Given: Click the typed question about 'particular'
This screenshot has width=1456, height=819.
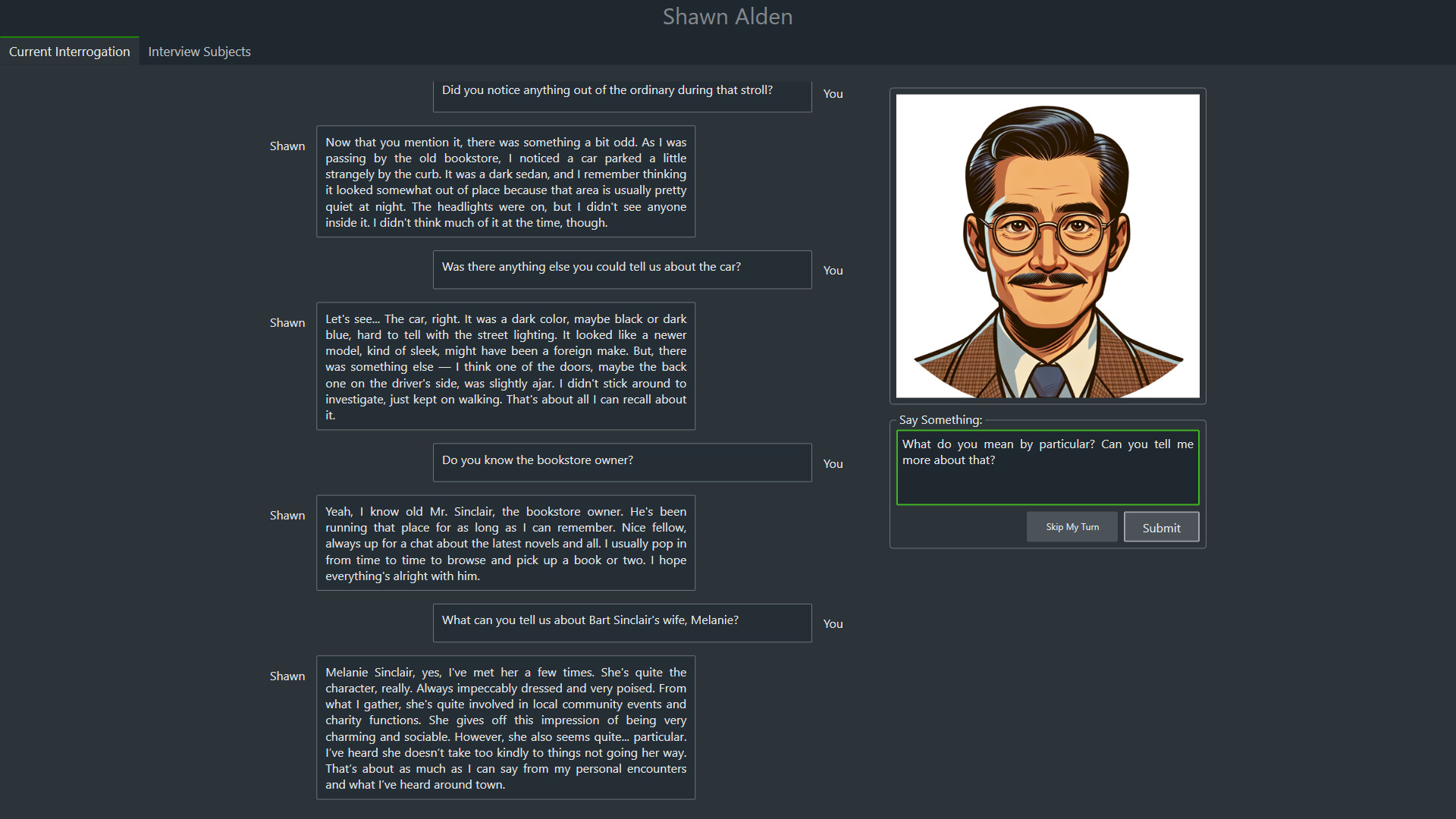Looking at the screenshot, I should 1046,452.
